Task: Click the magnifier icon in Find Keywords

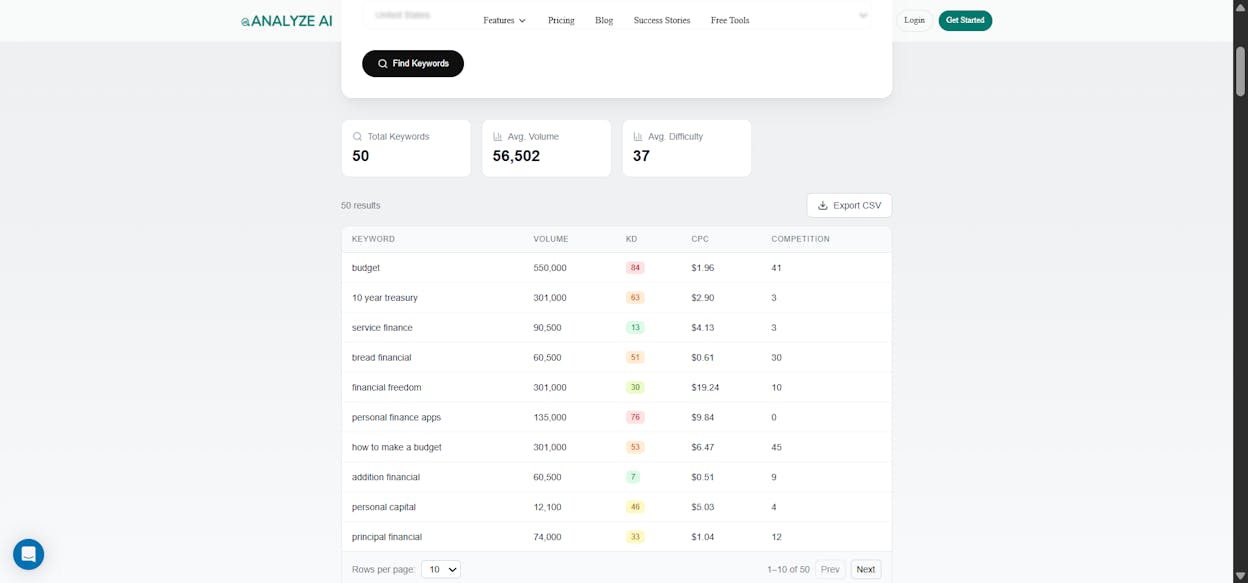Action: coord(382,63)
